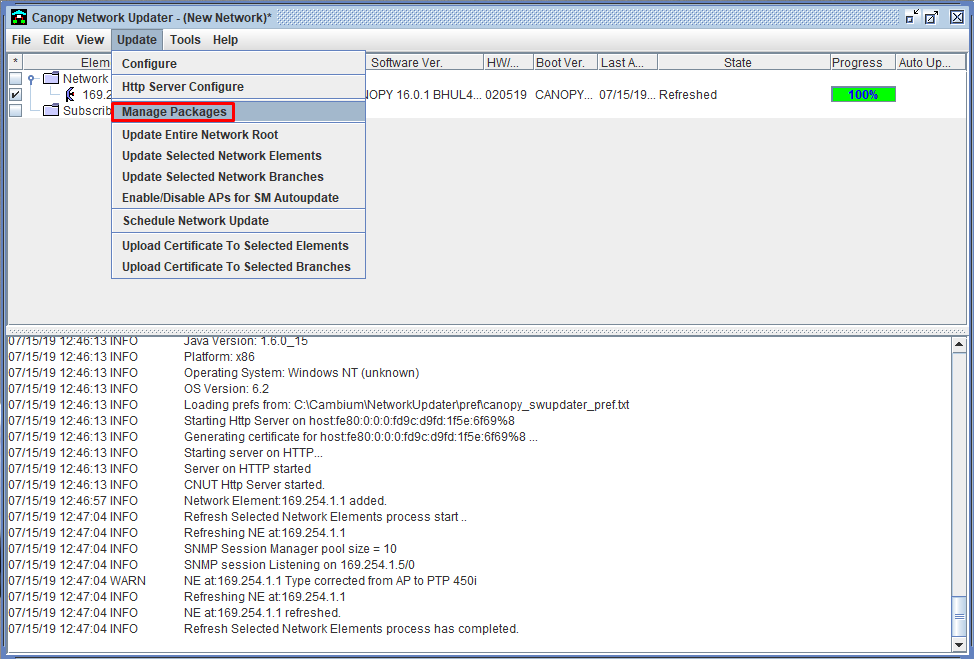Toggle the Subscriber group checkbox
This screenshot has height=659, width=974.
click(x=16, y=111)
